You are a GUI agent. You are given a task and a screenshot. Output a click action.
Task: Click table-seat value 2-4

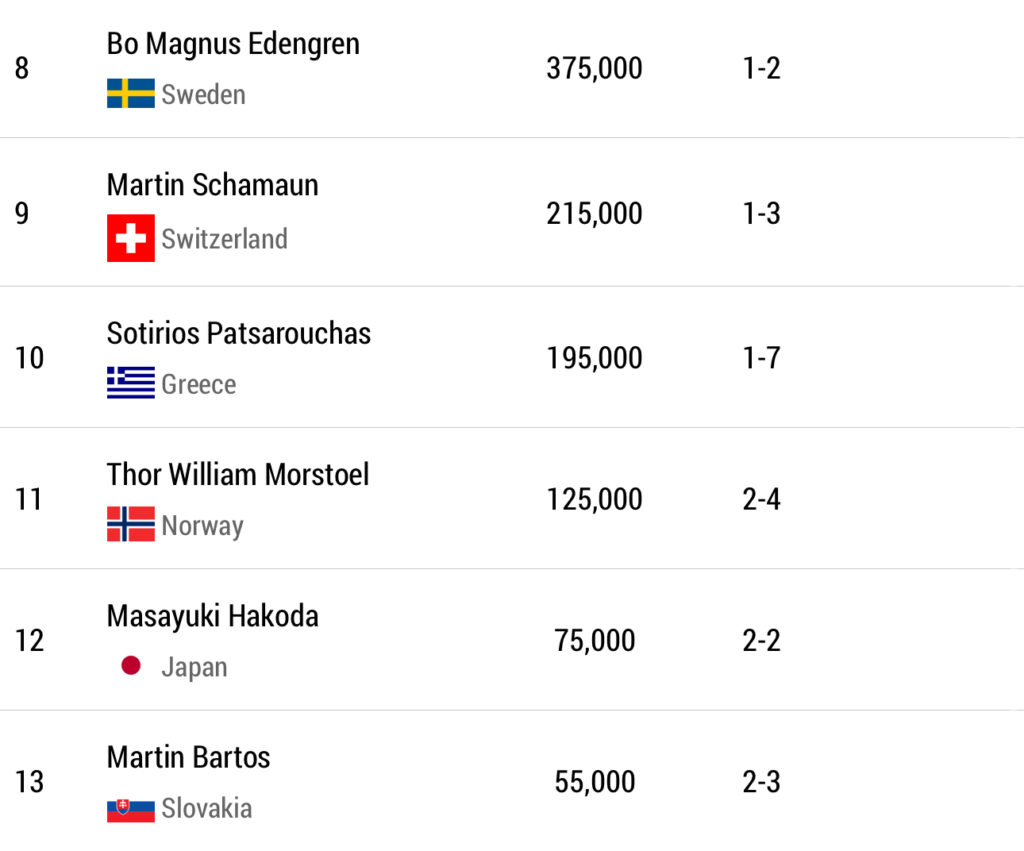(761, 499)
